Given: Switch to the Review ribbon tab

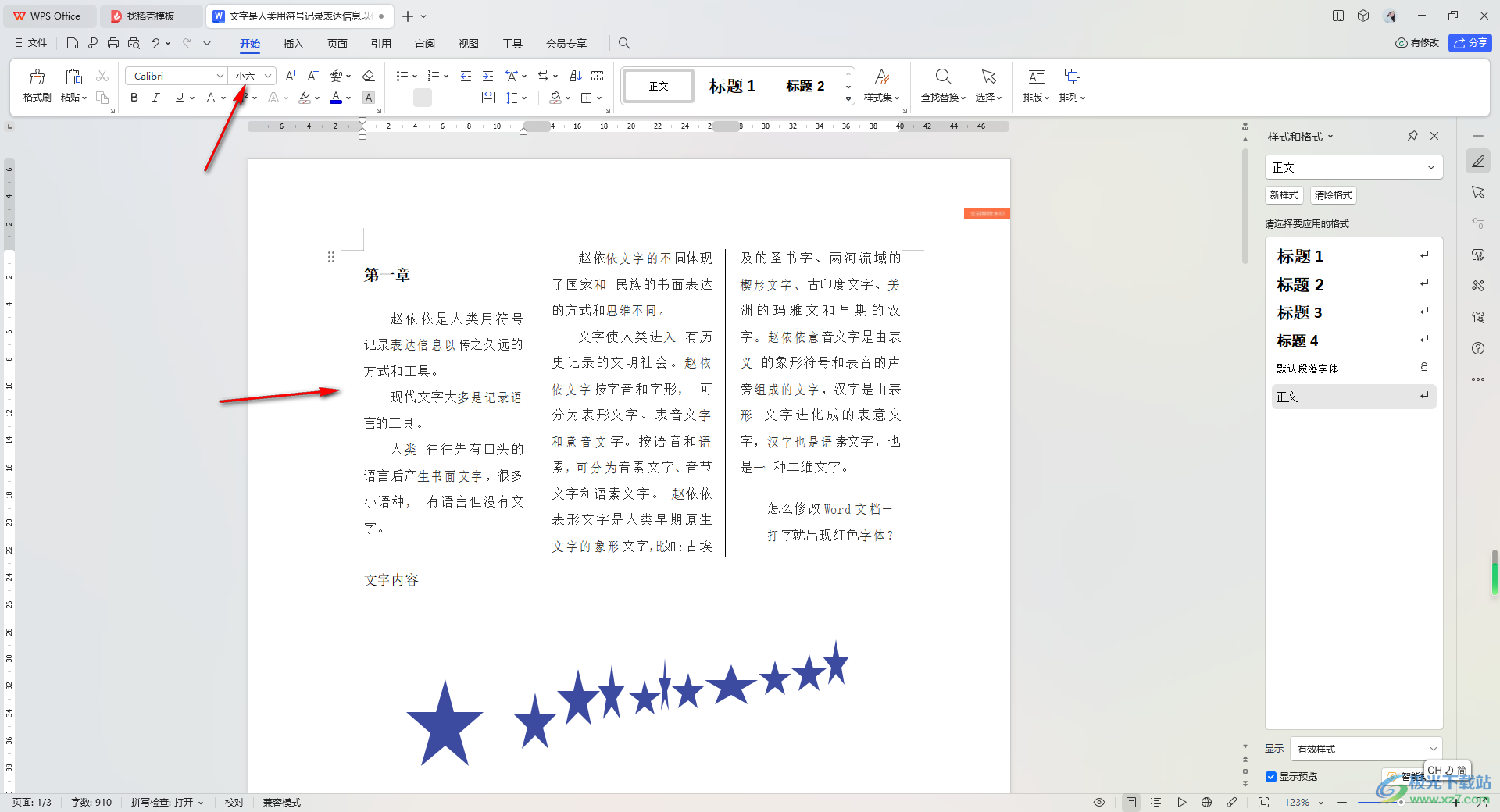Looking at the screenshot, I should click(424, 44).
